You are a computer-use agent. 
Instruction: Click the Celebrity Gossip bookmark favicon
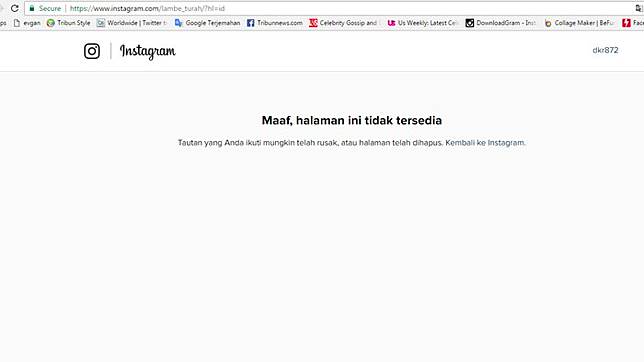pos(313,23)
